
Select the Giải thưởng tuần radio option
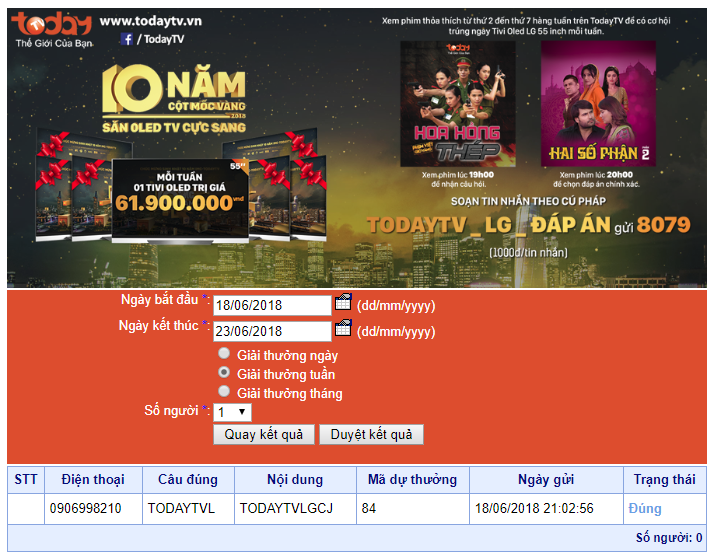pyautogui.click(x=224, y=372)
